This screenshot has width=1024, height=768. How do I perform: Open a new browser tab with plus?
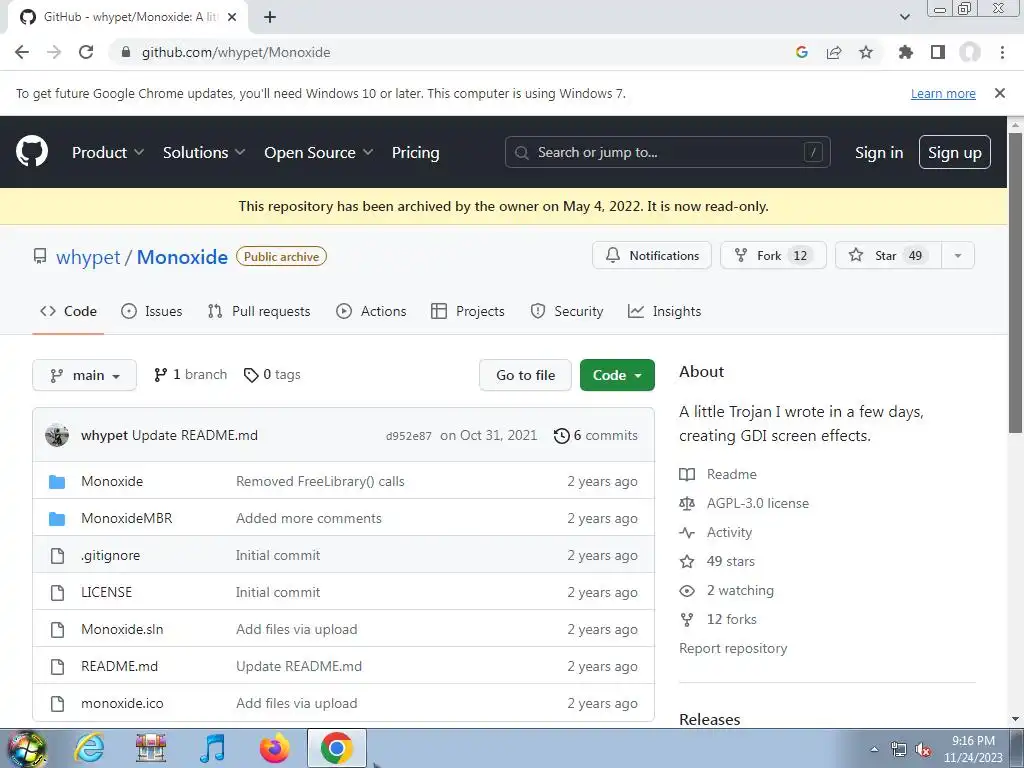tap(270, 17)
